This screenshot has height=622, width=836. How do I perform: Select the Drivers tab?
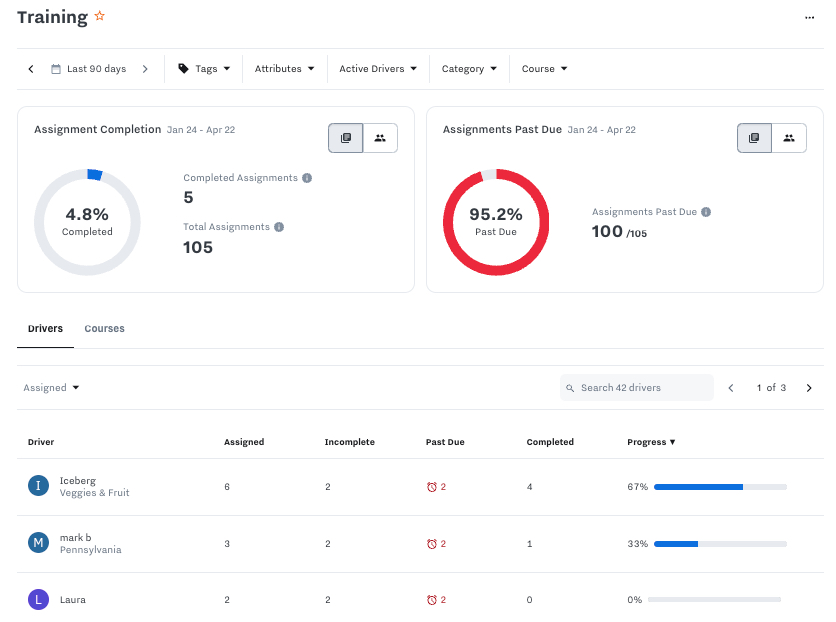(x=45, y=329)
